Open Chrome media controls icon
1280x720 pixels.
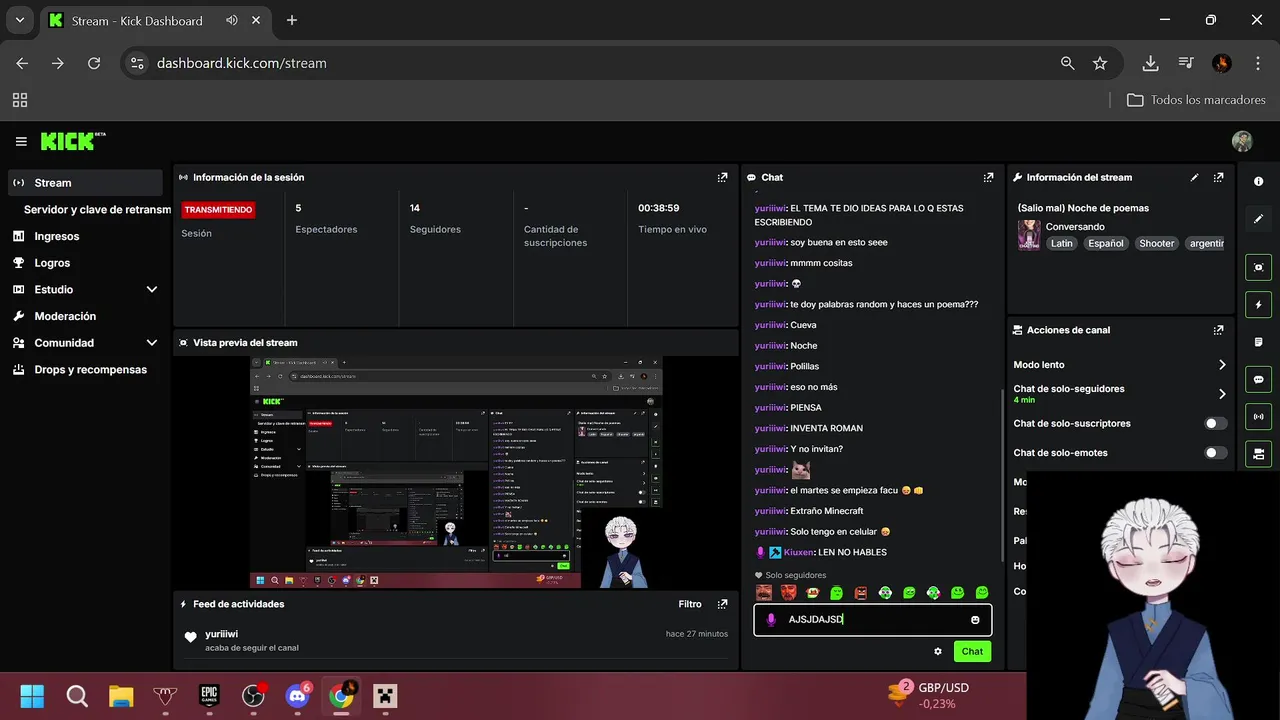point(1186,63)
